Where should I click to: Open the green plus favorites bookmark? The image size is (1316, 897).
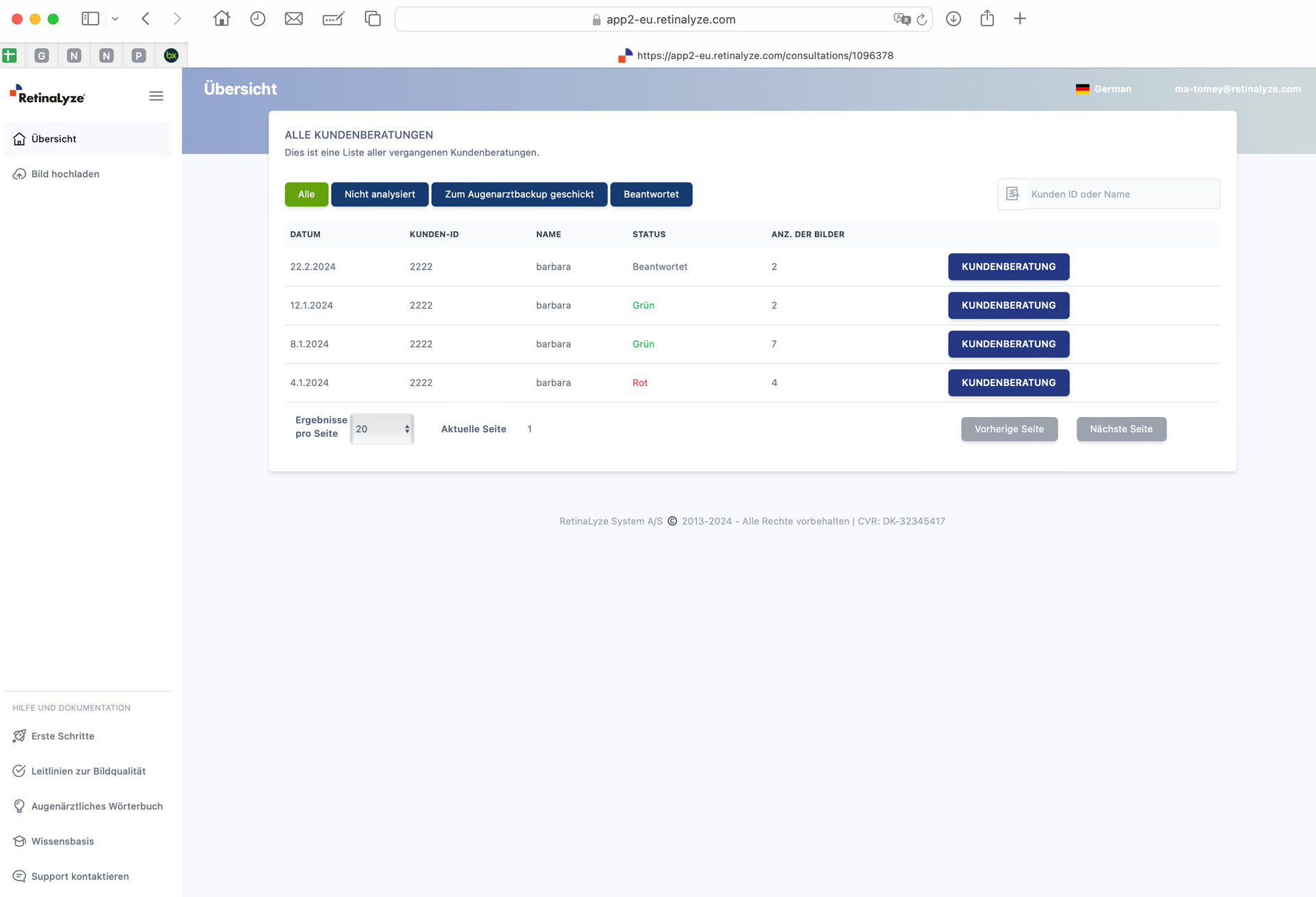(10, 56)
